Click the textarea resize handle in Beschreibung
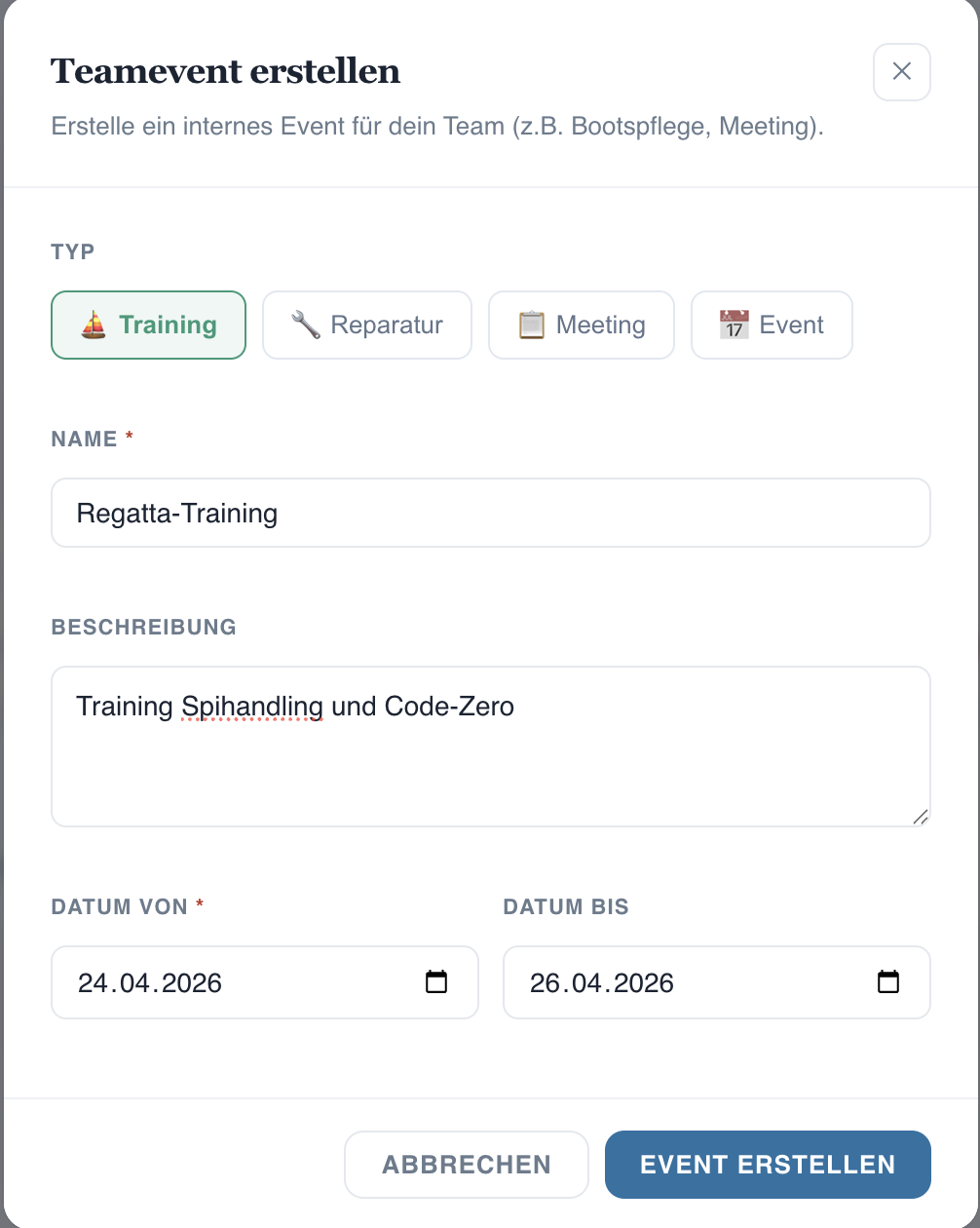 click(921, 817)
